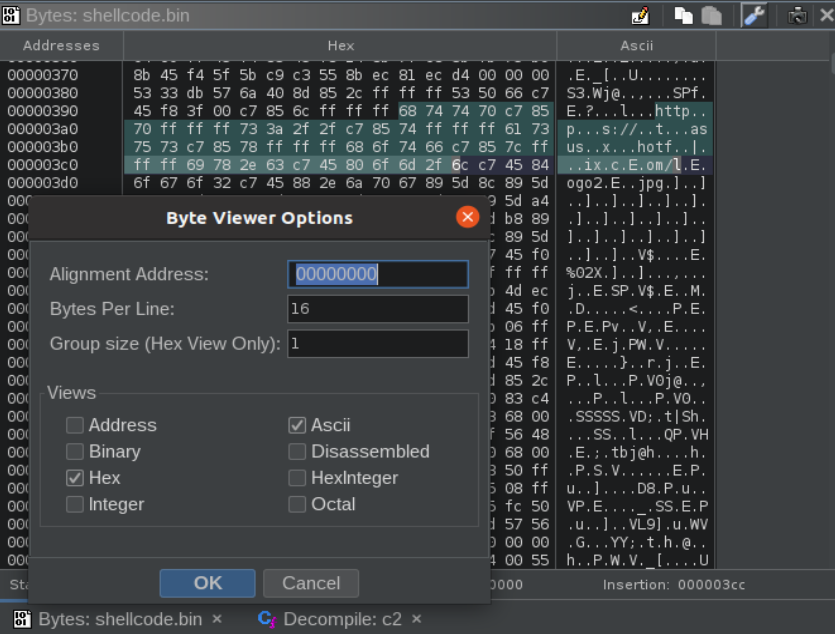This screenshot has height=634, width=835.
Task: Uncheck the Ascii view checkbox
Action: (297, 425)
